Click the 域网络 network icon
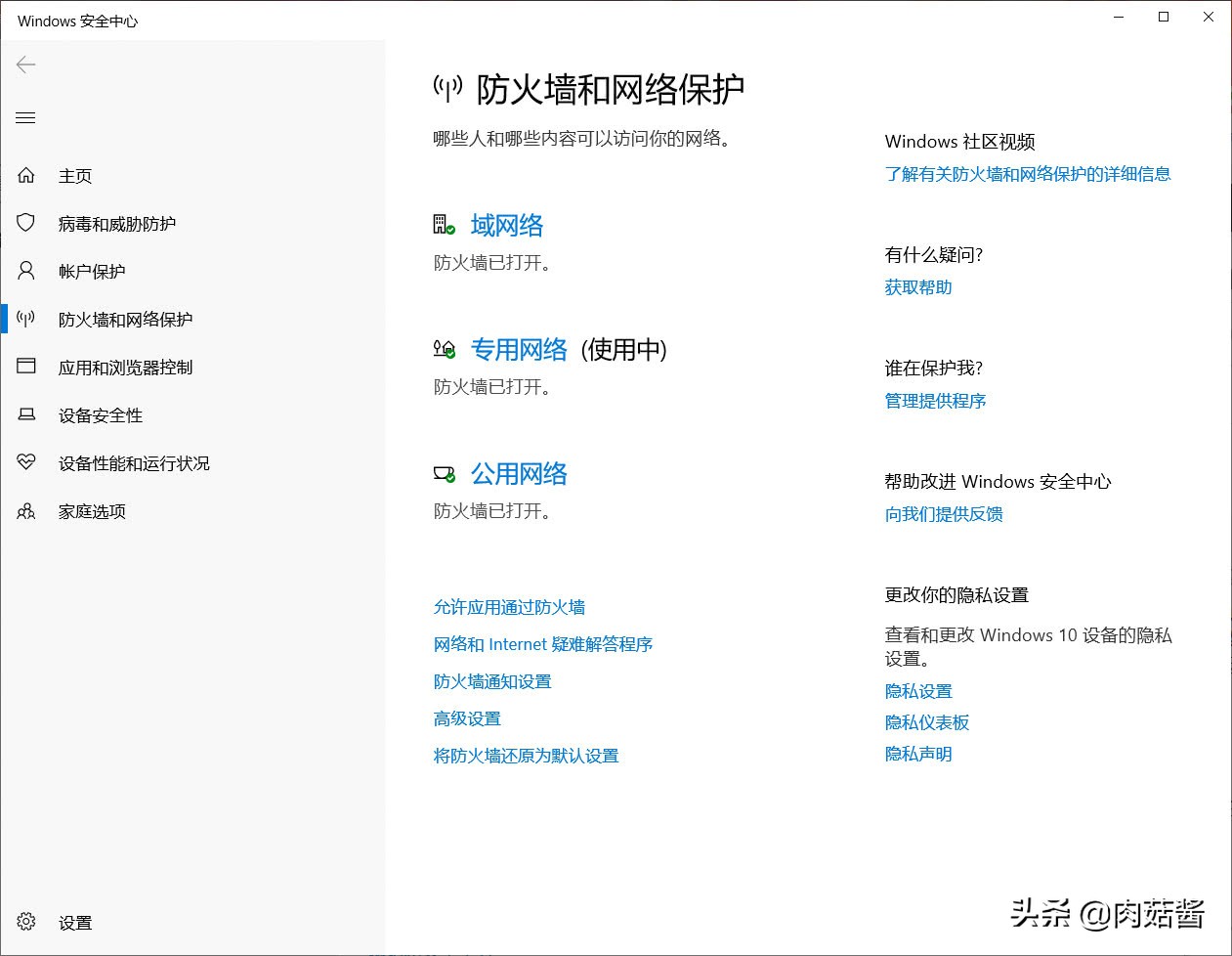 coord(442,223)
